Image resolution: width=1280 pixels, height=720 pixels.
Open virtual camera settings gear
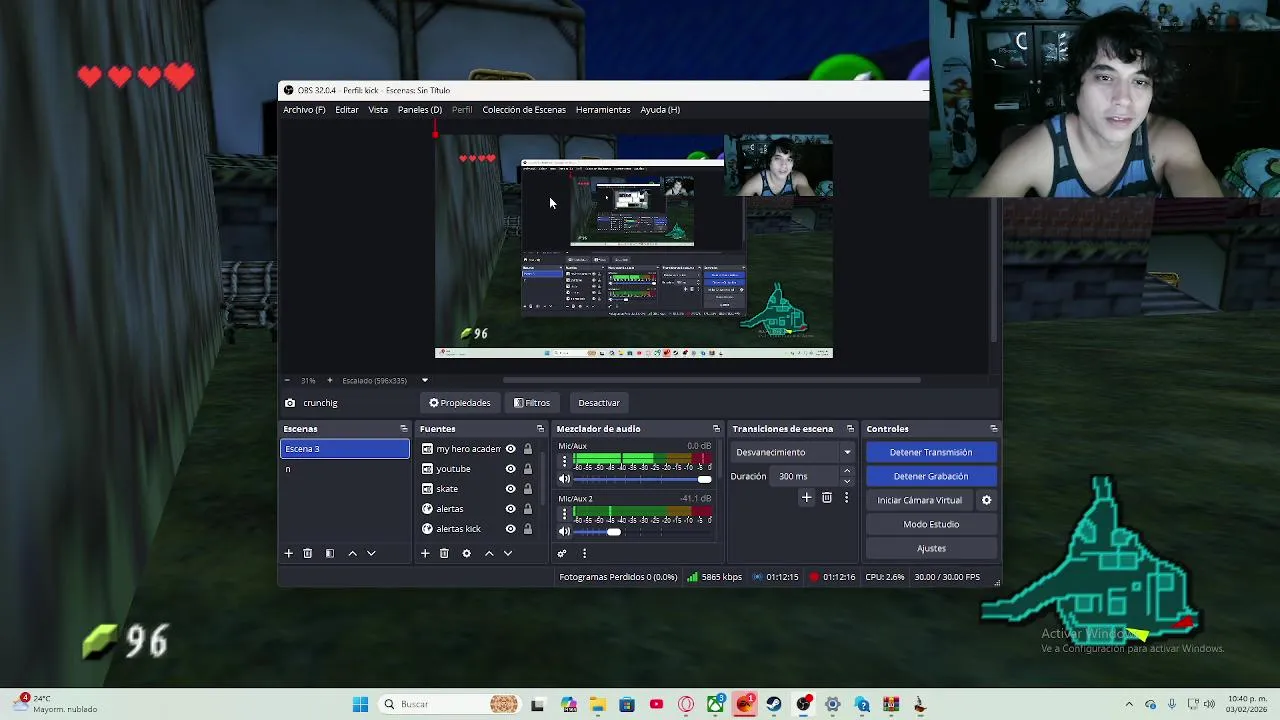pyautogui.click(x=986, y=500)
